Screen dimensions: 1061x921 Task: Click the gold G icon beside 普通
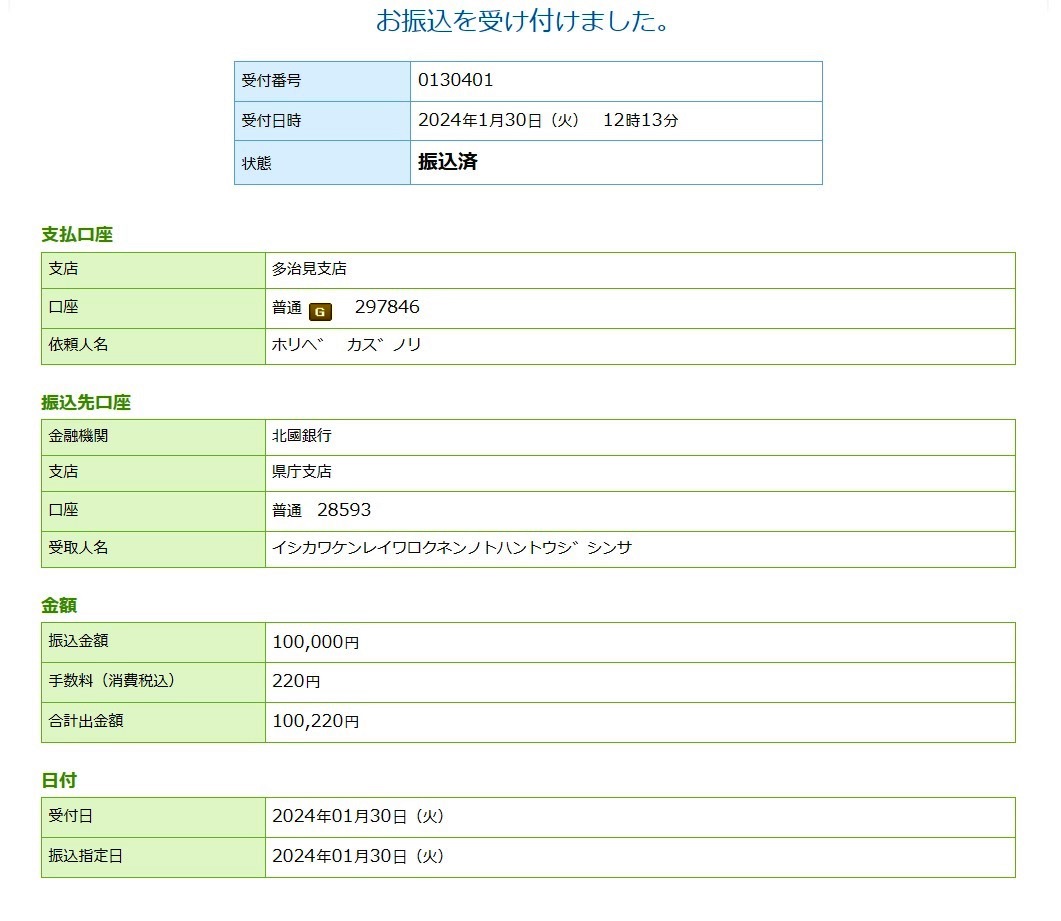coord(319,311)
